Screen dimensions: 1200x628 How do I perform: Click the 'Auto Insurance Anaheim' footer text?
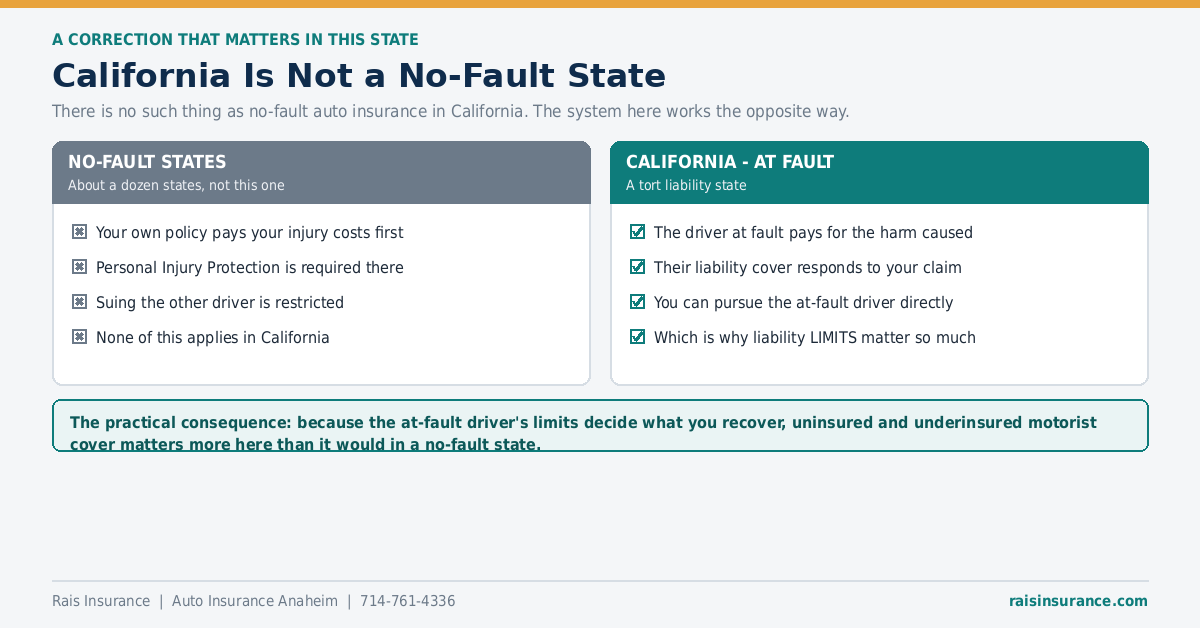[x=255, y=601]
